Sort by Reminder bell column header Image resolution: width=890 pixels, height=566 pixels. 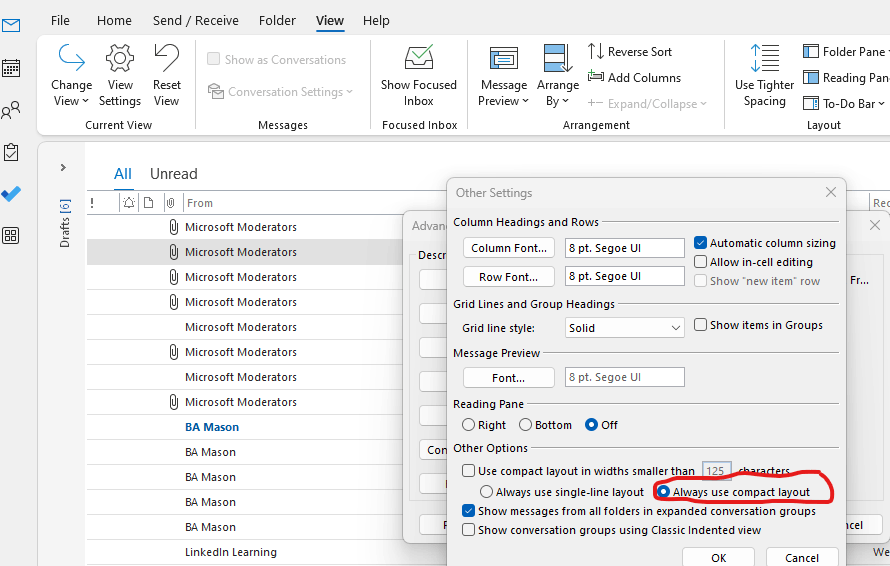pyautogui.click(x=129, y=203)
